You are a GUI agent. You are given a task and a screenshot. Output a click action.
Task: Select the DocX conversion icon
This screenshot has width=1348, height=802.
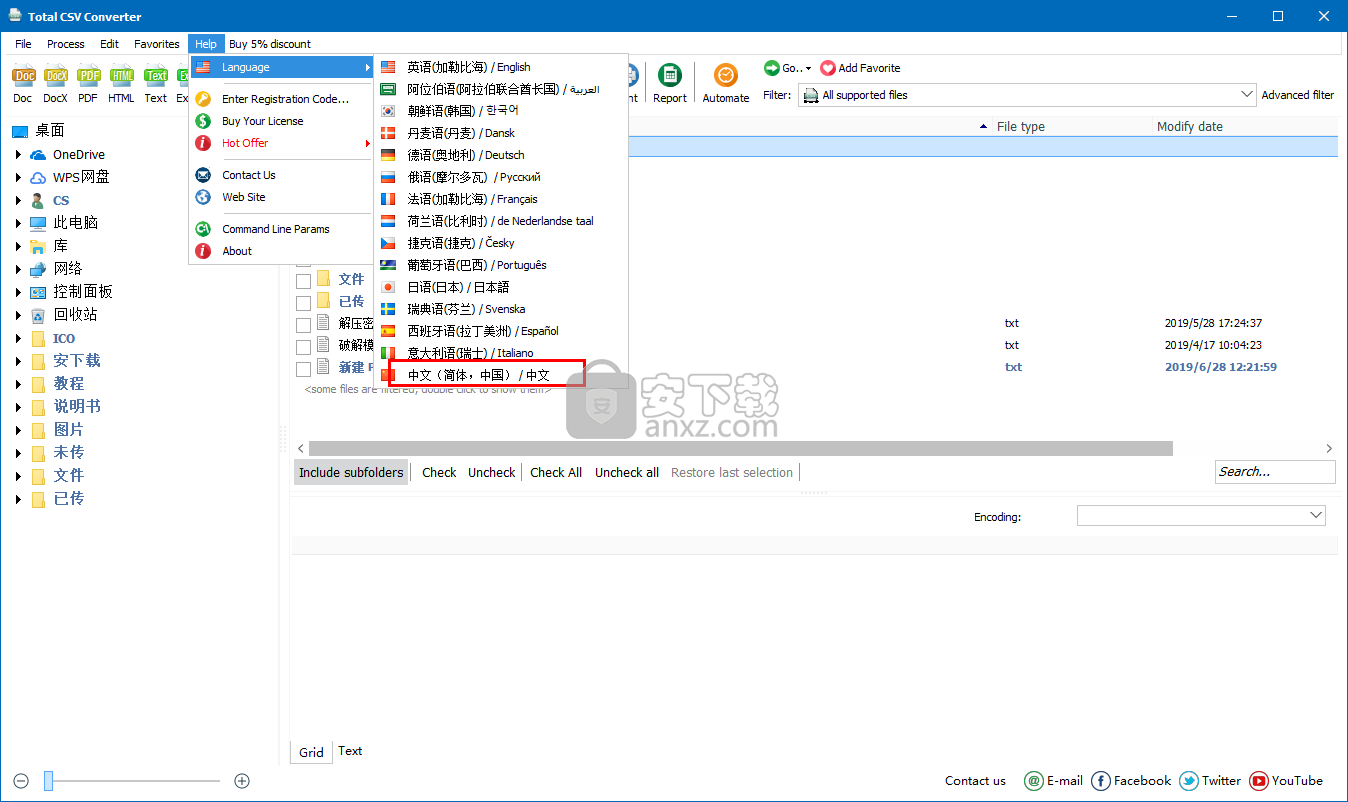[56, 76]
